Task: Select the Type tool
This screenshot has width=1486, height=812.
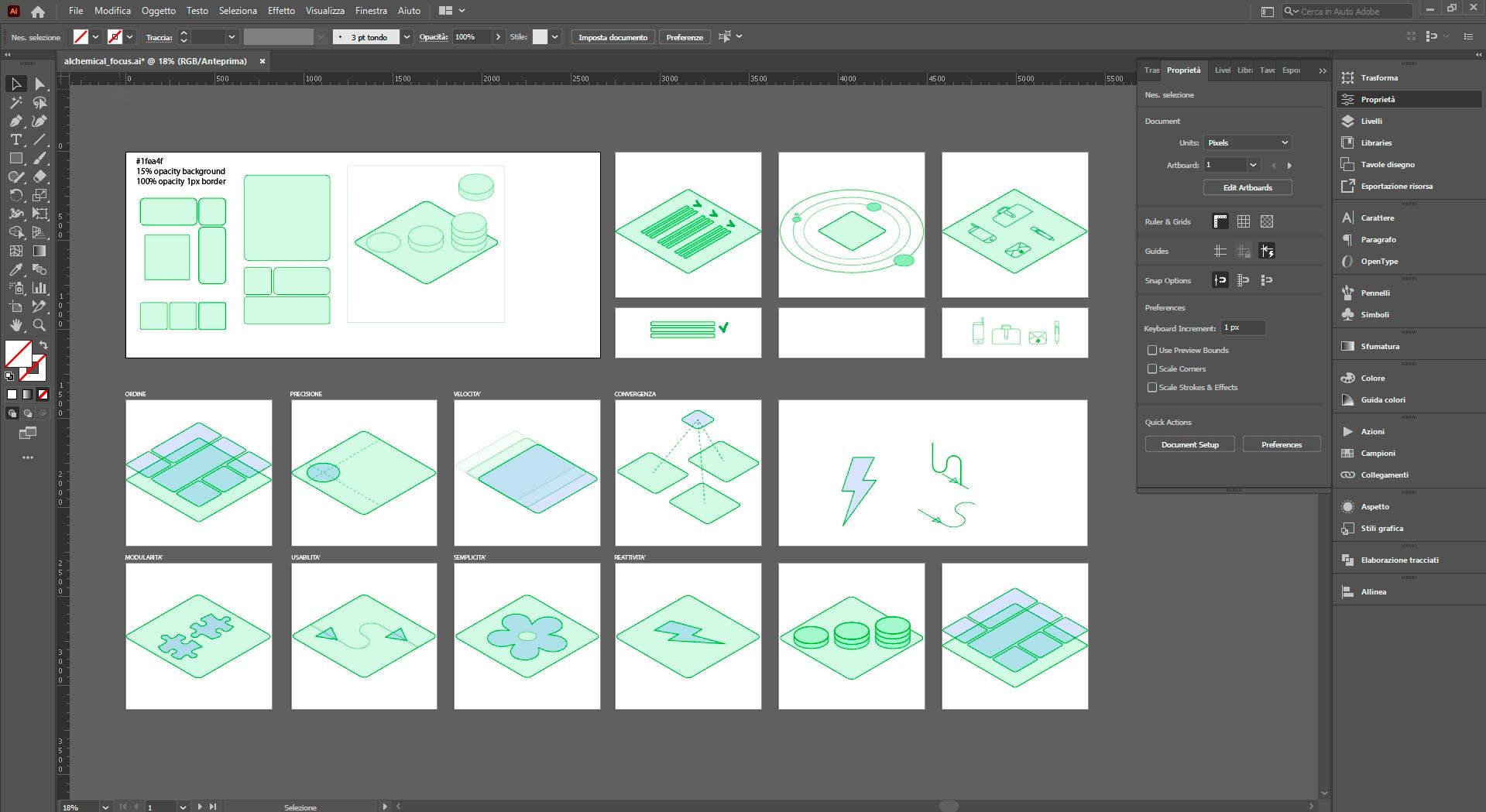Action: (15, 140)
